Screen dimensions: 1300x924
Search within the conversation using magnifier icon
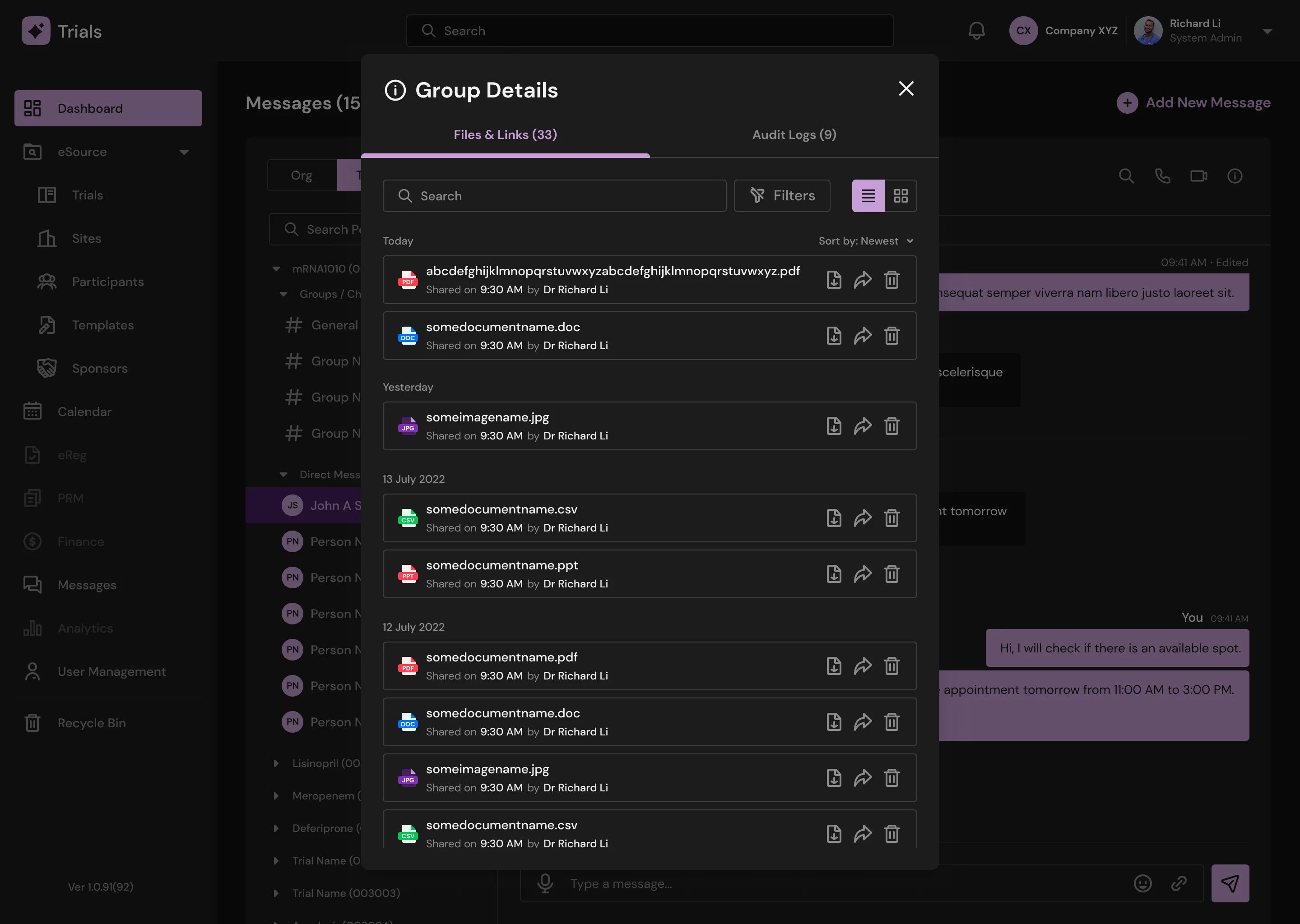[x=1126, y=176]
